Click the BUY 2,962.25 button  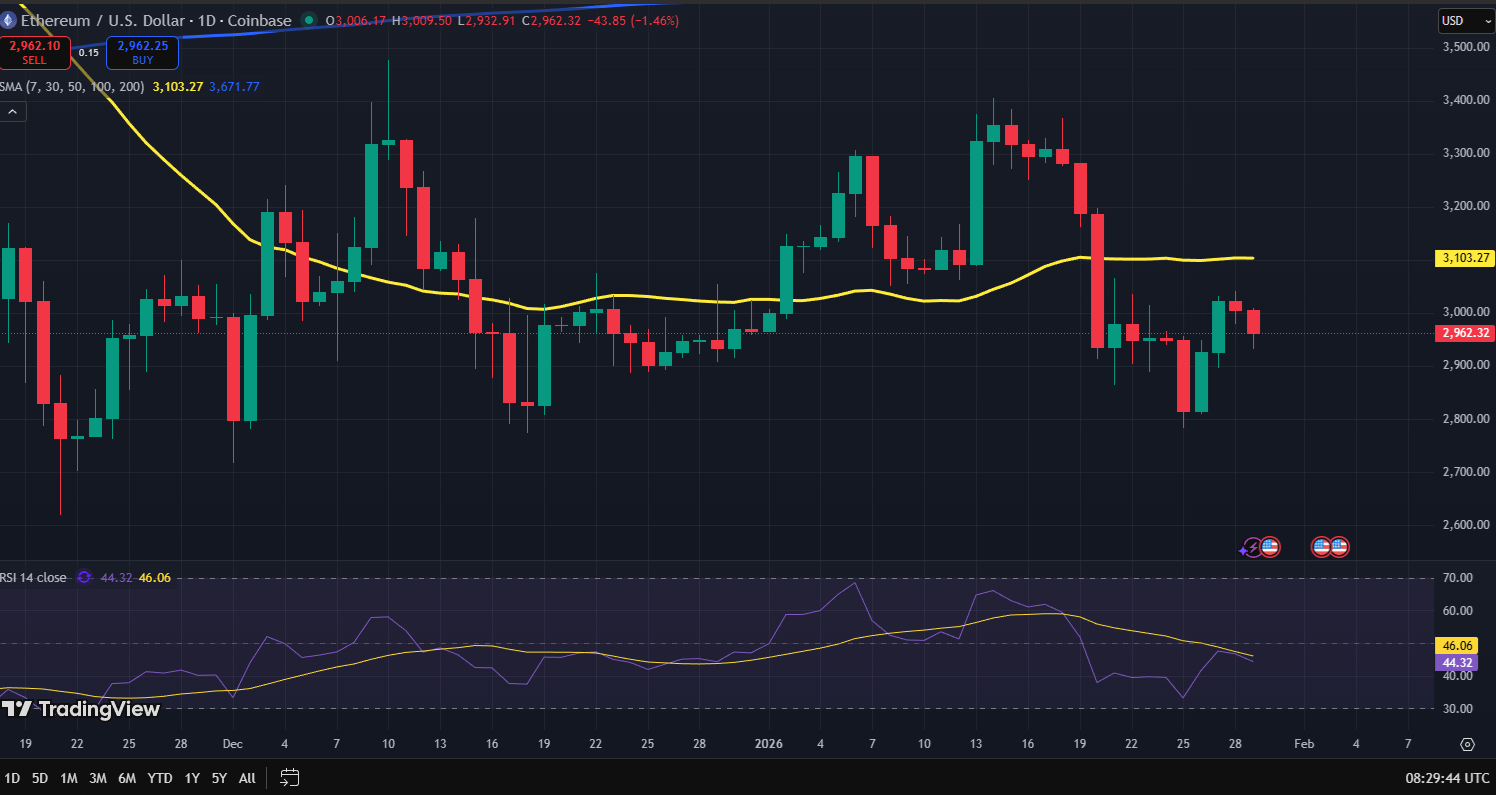coord(142,52)
